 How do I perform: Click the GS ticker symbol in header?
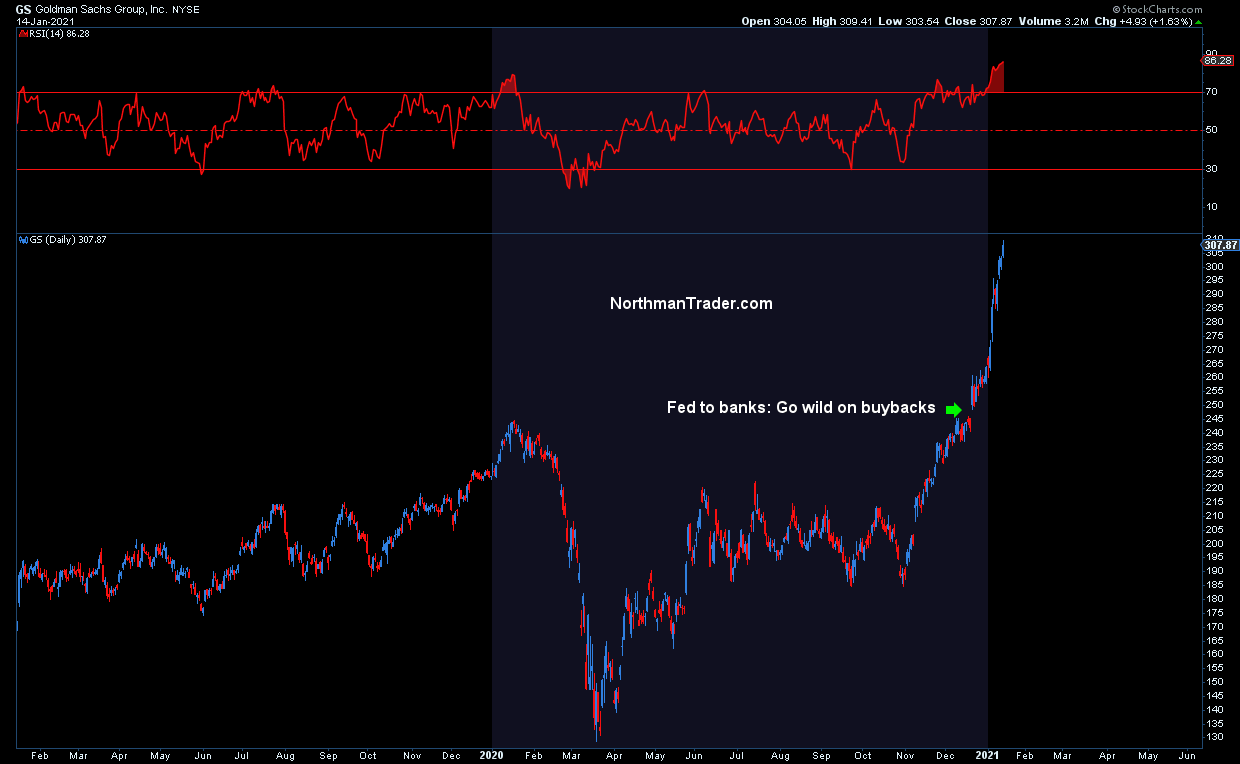(x=23, y=8)
